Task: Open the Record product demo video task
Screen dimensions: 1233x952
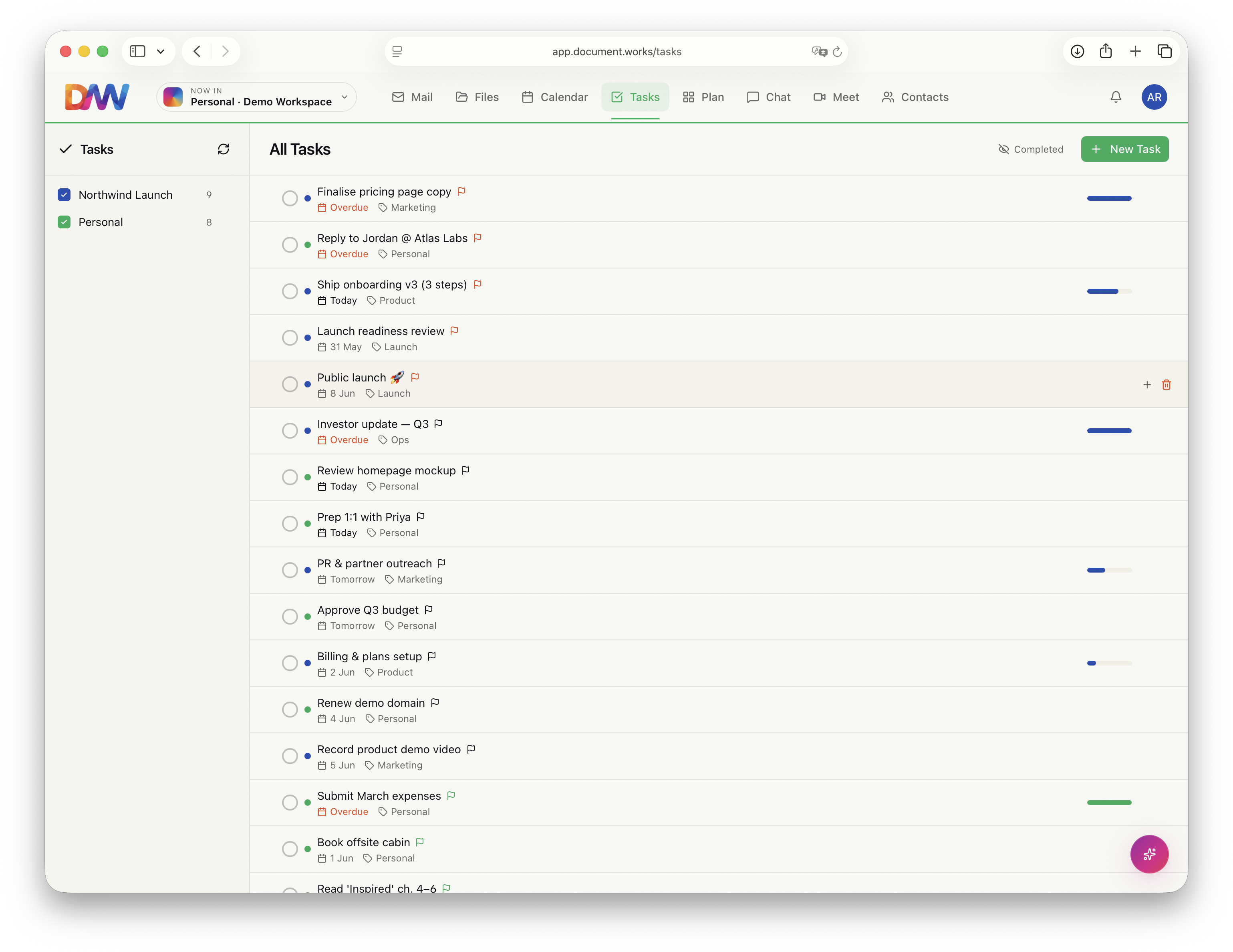Action: pos(719,756)
